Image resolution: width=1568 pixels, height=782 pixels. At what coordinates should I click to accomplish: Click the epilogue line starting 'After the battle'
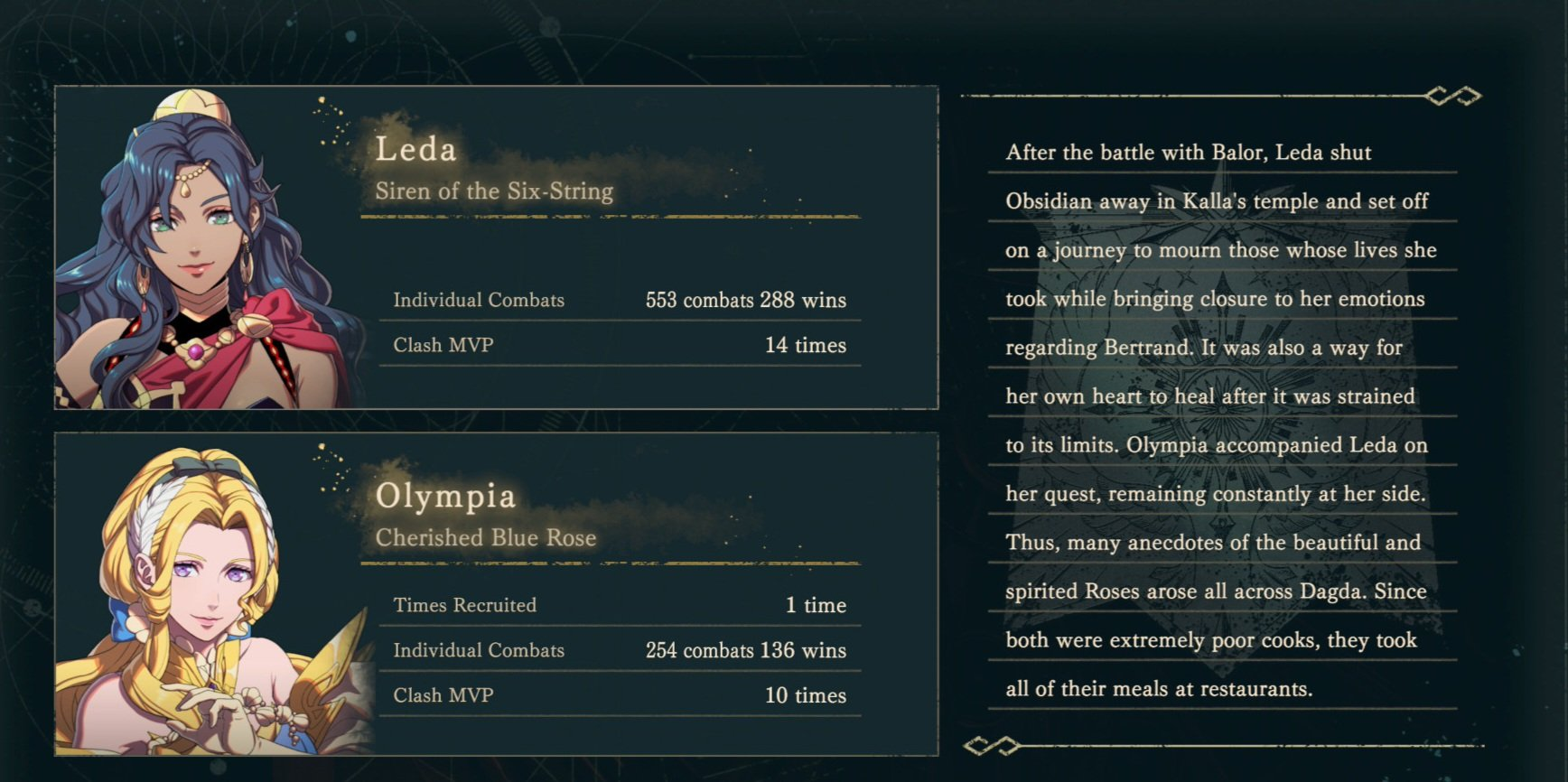click(x=1189, y=153)
